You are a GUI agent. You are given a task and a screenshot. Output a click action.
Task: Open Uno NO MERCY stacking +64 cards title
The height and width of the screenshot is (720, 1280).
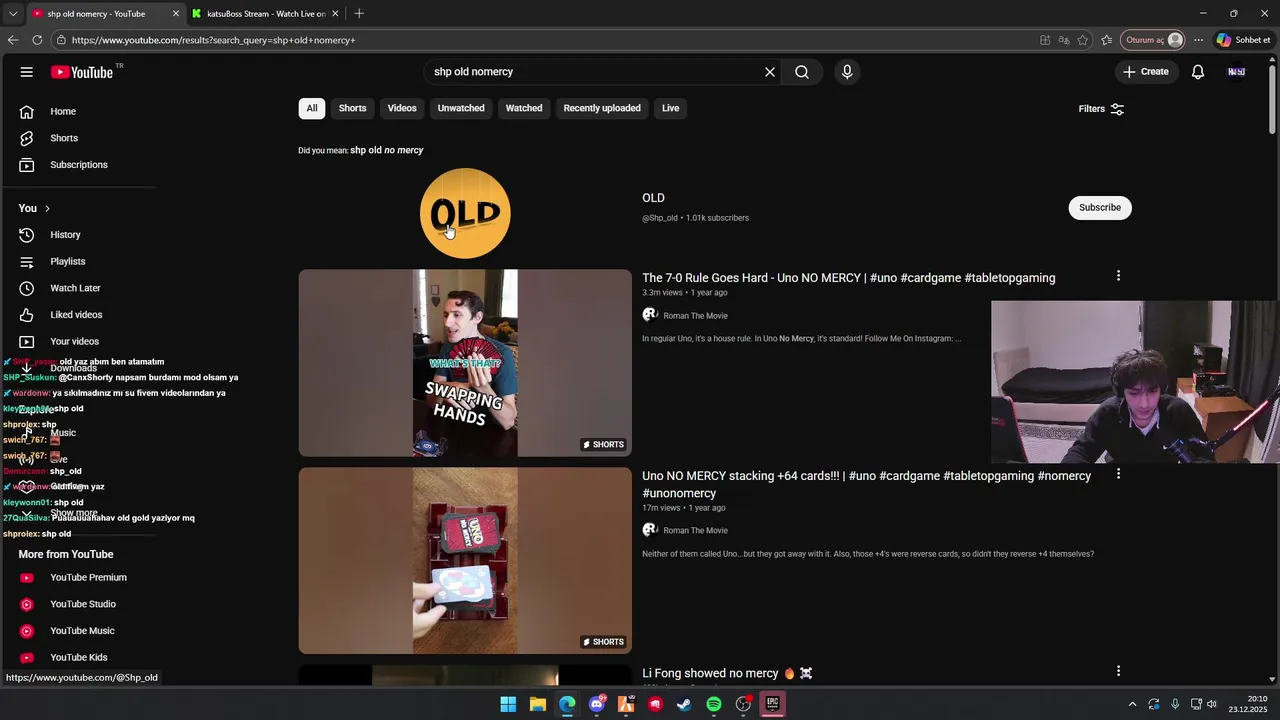[867, 484]
